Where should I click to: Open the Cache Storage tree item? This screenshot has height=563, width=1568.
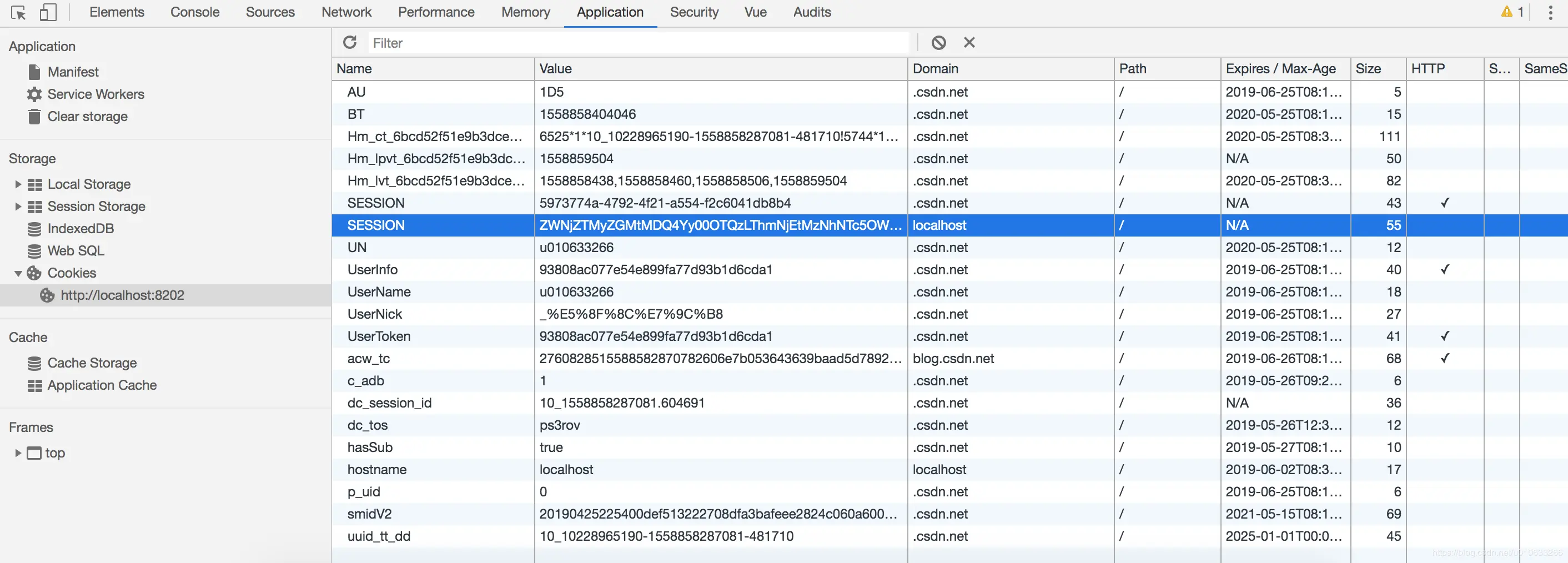point(93,363)
